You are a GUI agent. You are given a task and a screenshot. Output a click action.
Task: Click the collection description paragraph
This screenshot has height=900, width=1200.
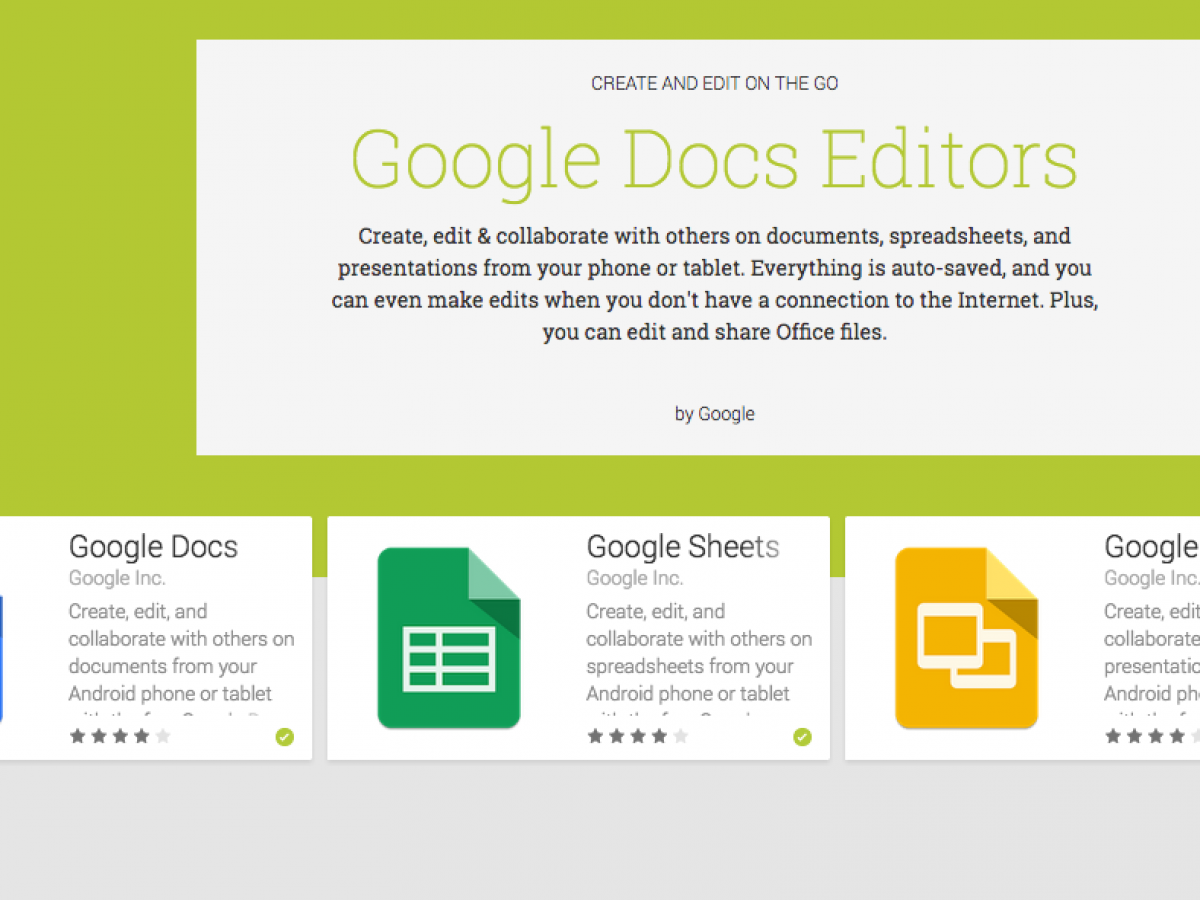[x=715, y=284]
